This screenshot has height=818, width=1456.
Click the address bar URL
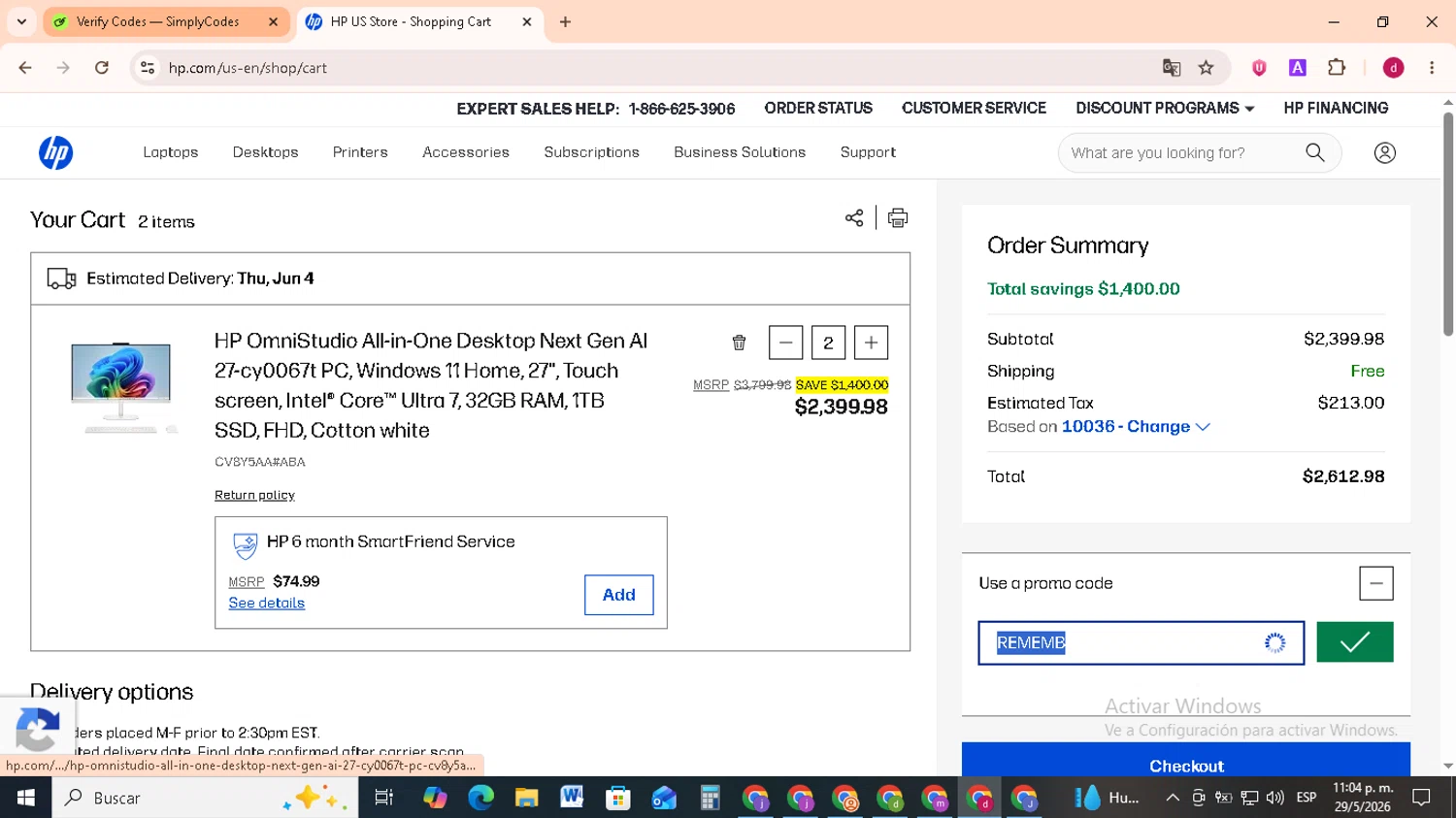[248, 68]
